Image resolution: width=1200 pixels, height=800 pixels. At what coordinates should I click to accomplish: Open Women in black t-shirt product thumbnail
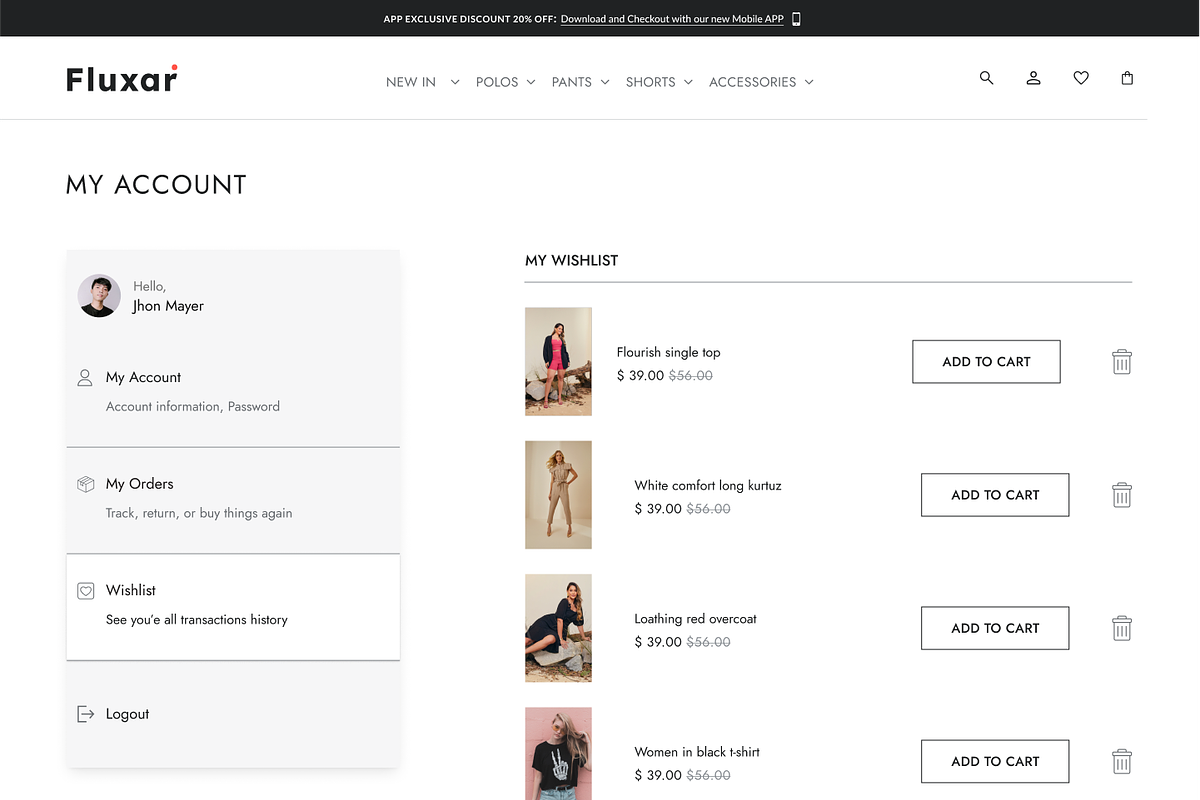pos(558,754)
